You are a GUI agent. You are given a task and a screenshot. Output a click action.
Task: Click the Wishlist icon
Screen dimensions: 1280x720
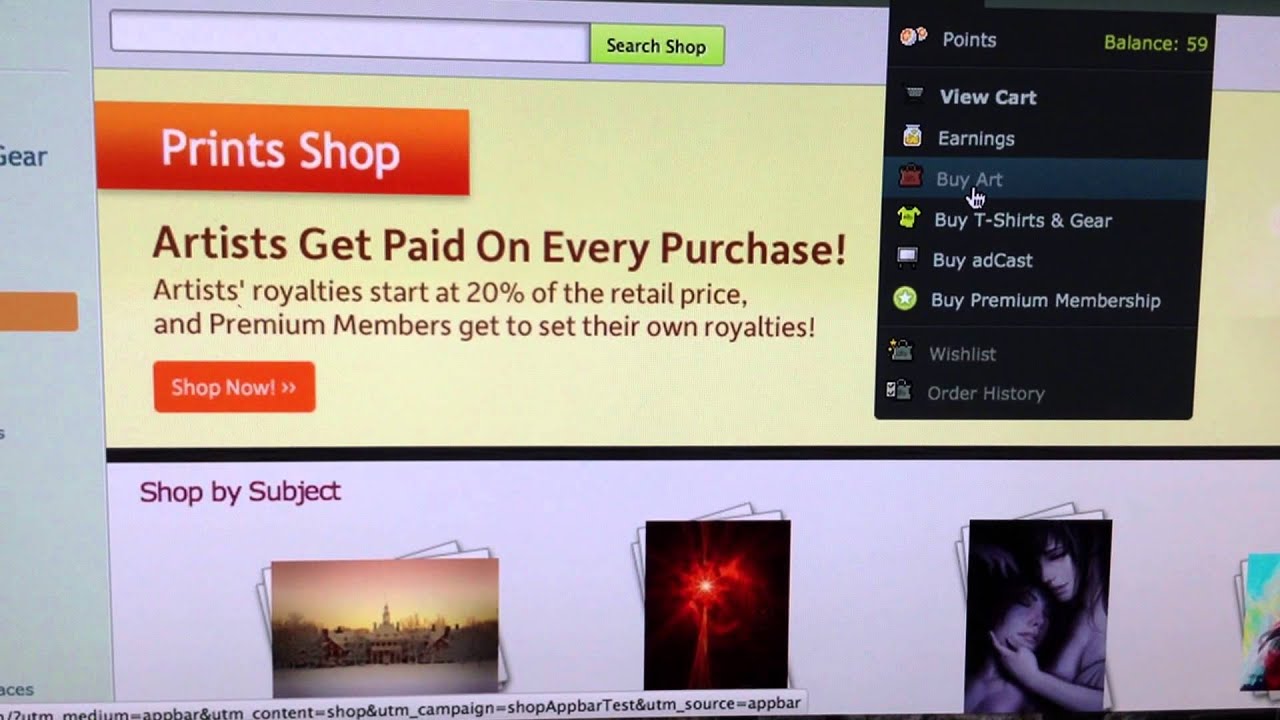900,351
